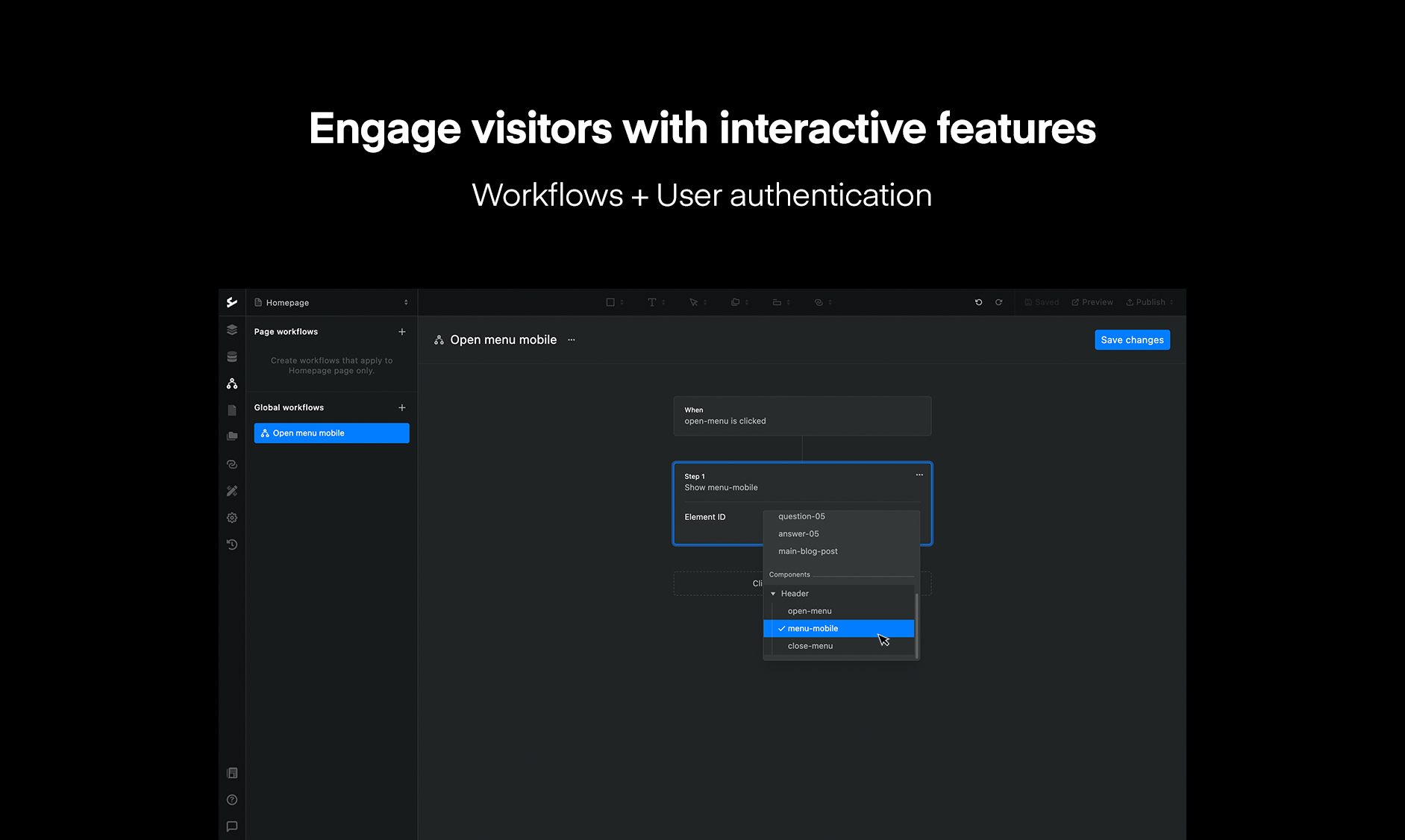The width and height of the screenshot is (1405, 840).
Task: Collapse the Header component group
Action: [773, 593]
